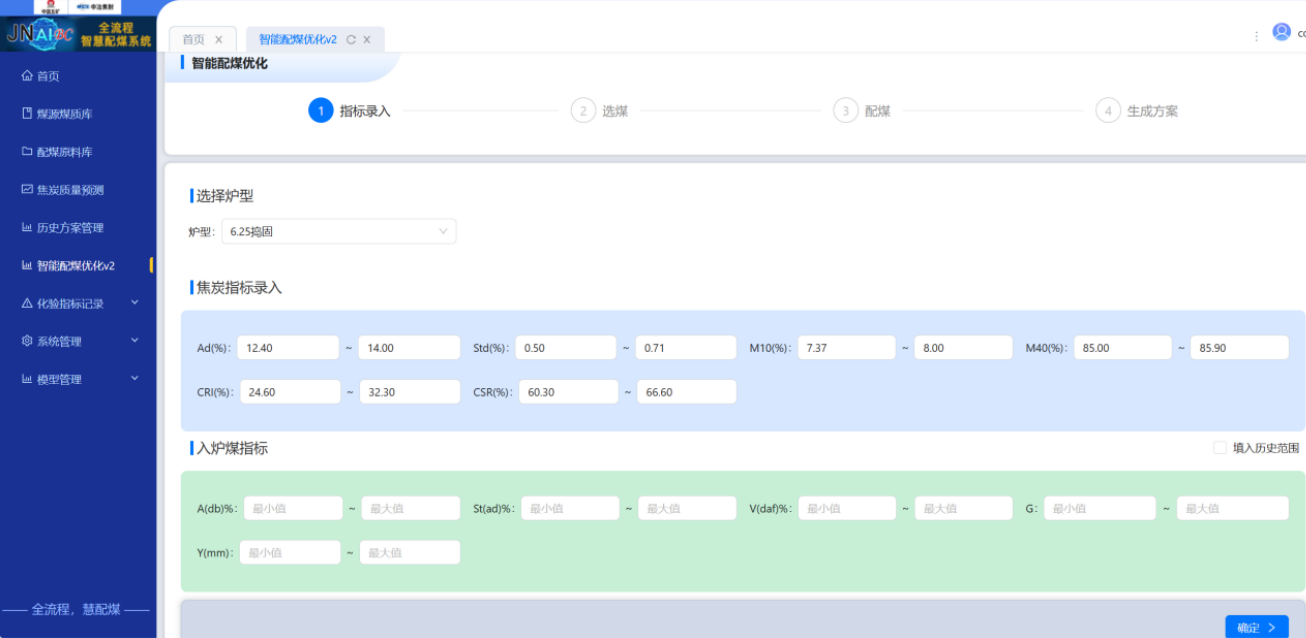1306x638 pixels.
Task: Click the refresh icon on 智能配煤优化v2 tab
Action: click(351, 40)
